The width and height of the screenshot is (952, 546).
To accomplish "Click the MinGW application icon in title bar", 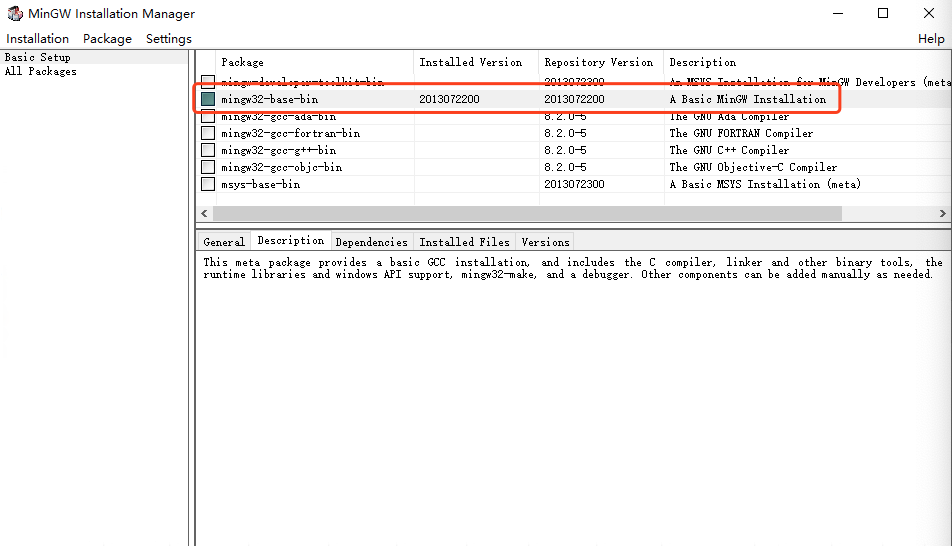I will coord(15,13).
